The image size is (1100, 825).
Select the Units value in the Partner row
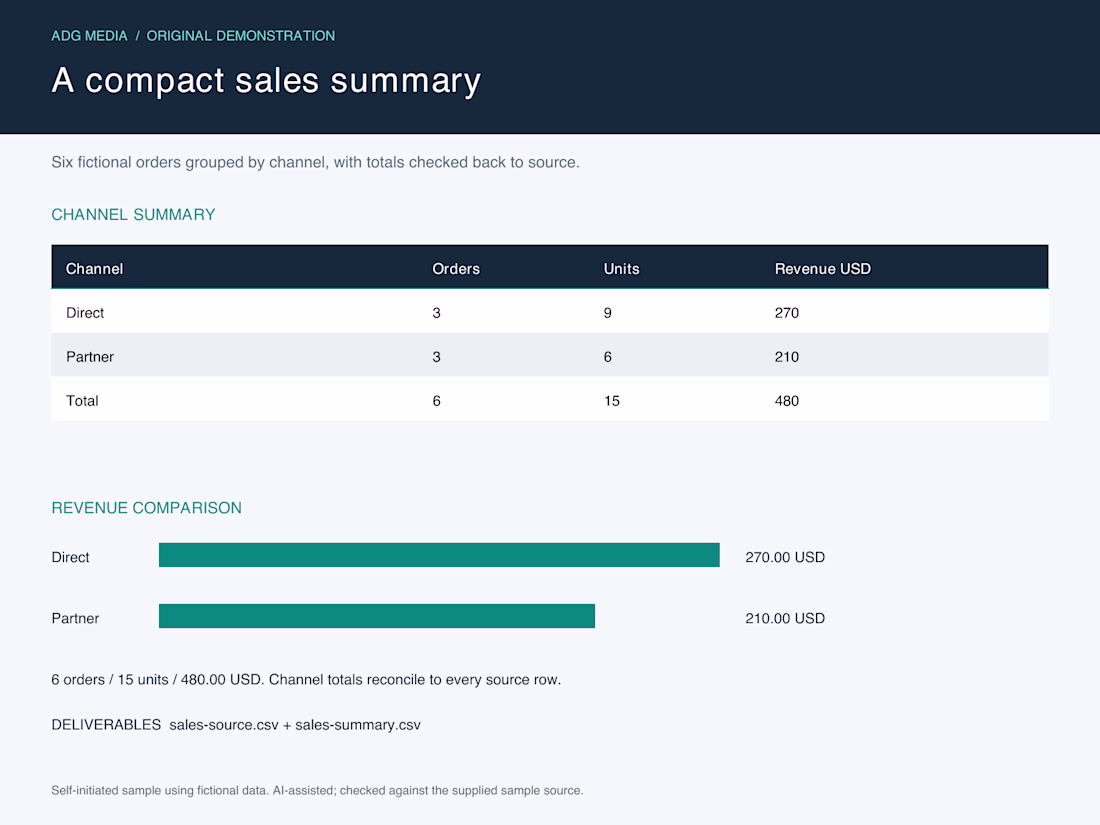point(608,357)
